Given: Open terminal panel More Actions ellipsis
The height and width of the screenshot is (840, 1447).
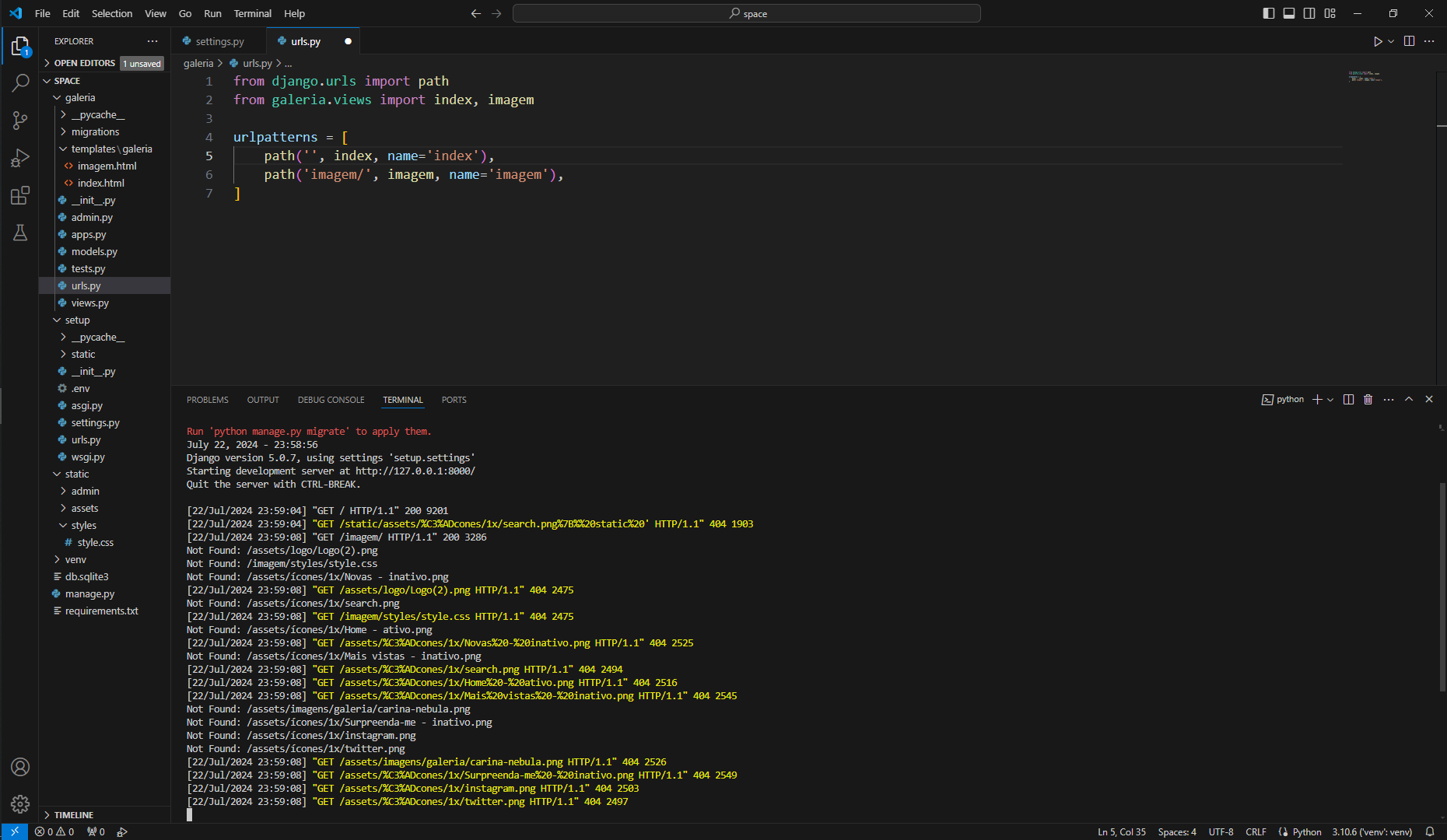Looking at the screenshot, I should 1389,399.
